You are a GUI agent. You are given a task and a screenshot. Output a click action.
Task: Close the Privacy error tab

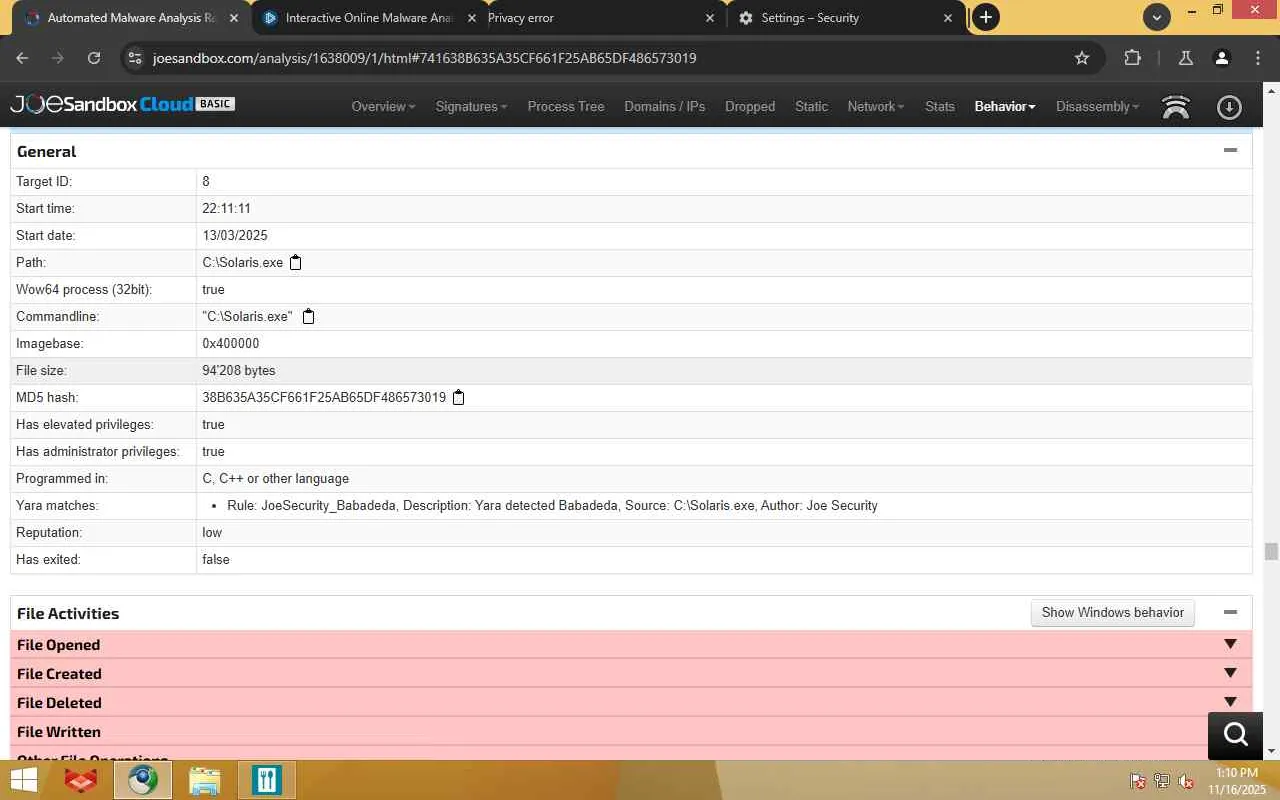[x=710, y=18]
